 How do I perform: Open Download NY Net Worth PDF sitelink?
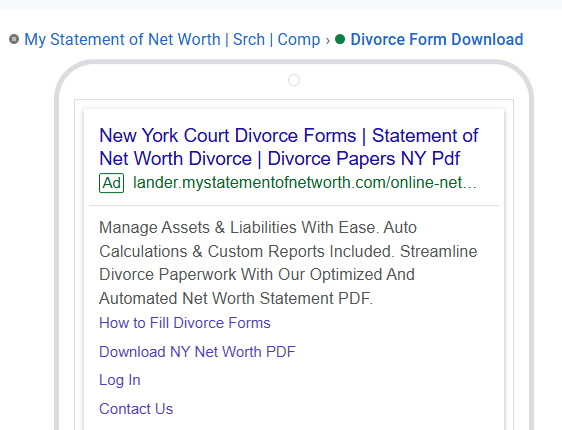coord(197,352)
